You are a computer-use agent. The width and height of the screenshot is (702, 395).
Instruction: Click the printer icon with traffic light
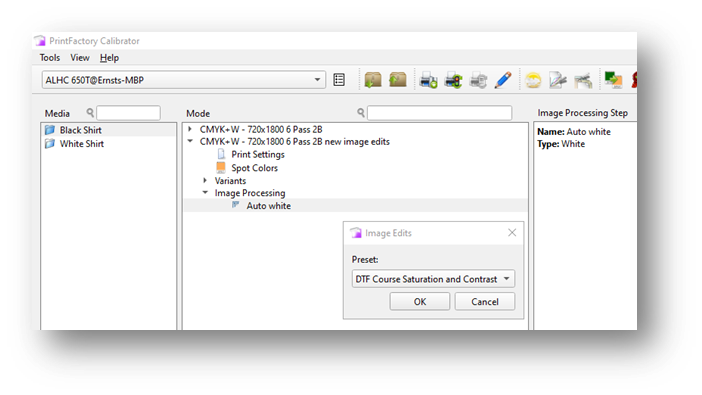(x=453, y=81)
